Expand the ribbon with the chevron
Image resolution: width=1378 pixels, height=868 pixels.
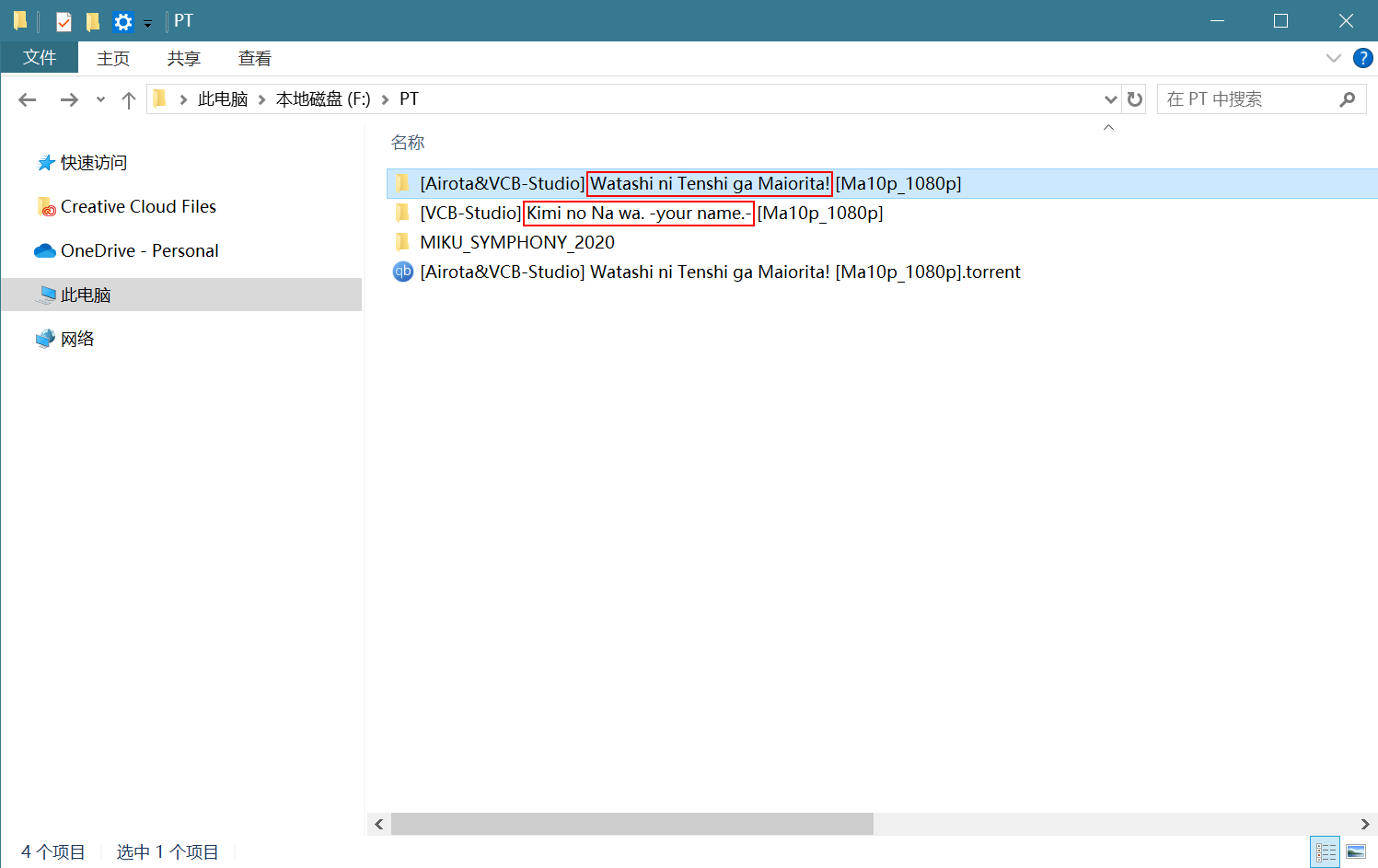(1333, 58)
